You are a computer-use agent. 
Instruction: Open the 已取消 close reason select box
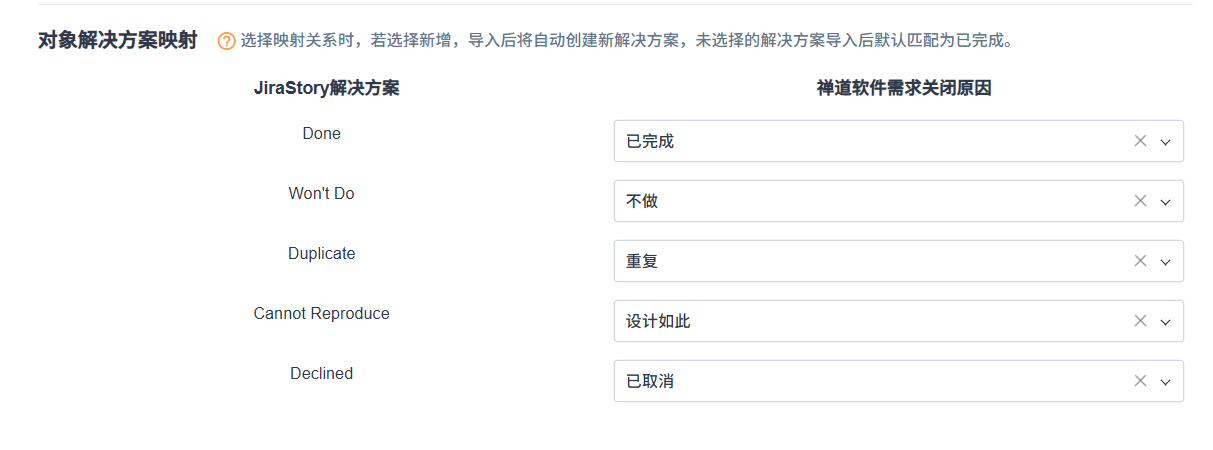tap(860, 381)
